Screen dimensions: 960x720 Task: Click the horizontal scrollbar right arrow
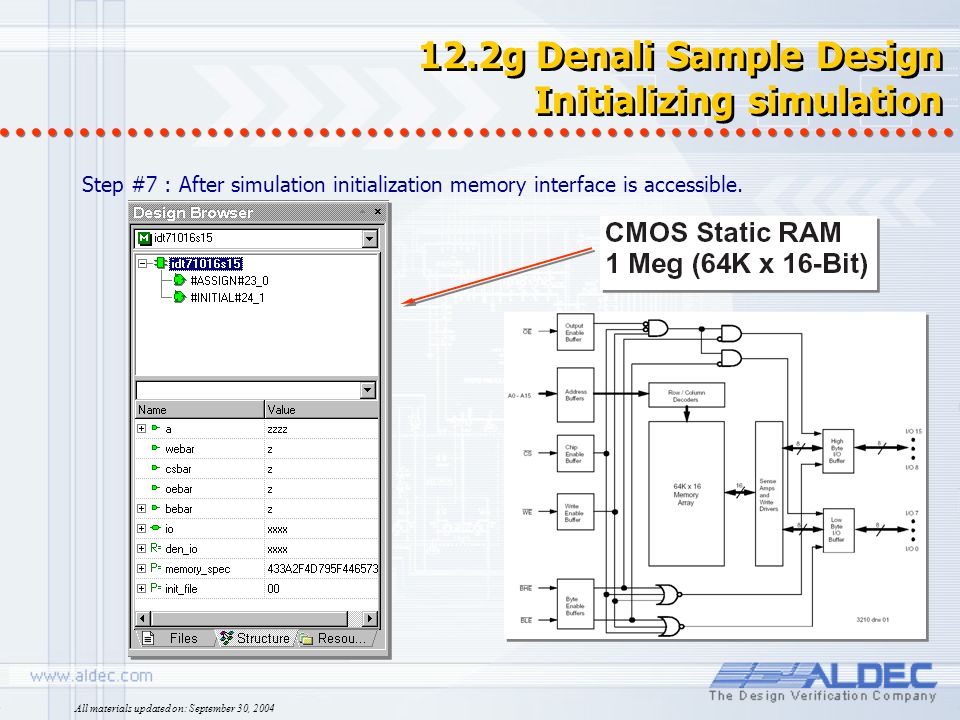370,618
